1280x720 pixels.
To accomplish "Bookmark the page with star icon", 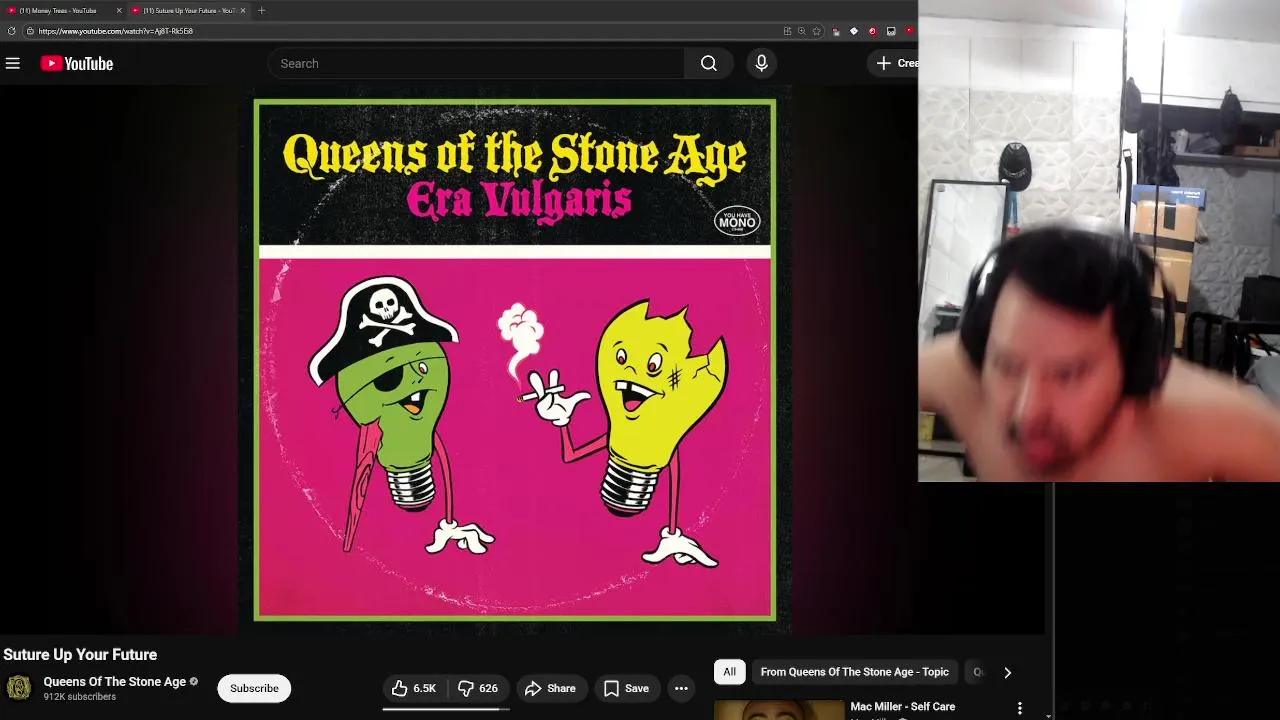I will click(817, 31).
